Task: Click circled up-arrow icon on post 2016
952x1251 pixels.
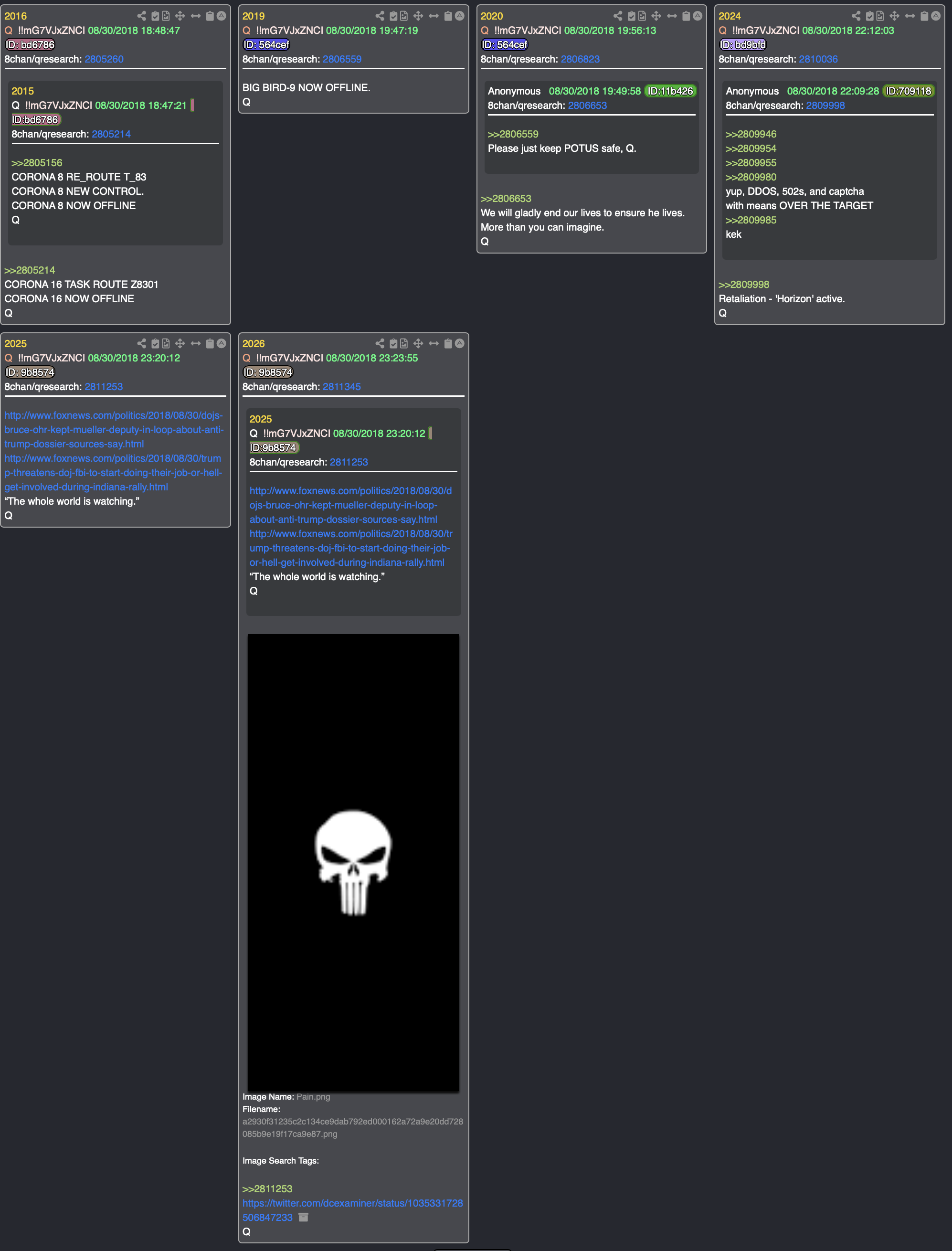Action: pyautogui.click(x=222, y=16)
